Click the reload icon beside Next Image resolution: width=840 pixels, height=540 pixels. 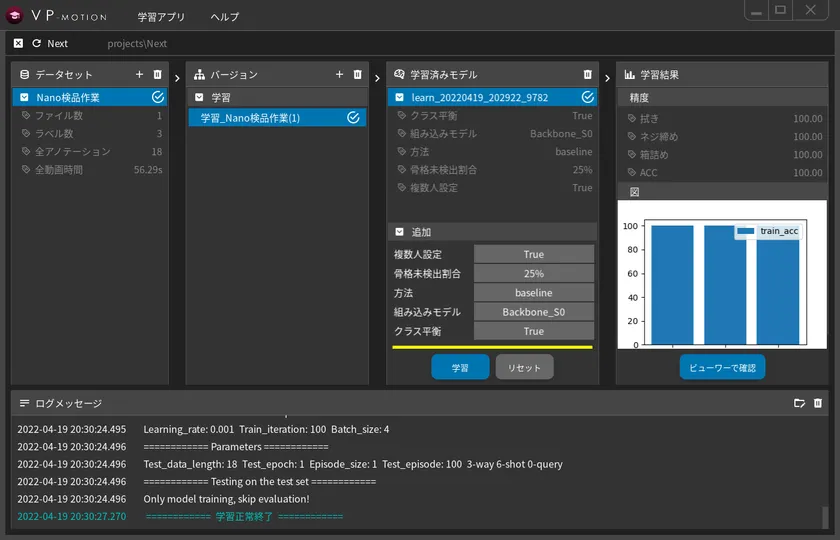click(37, 44)
